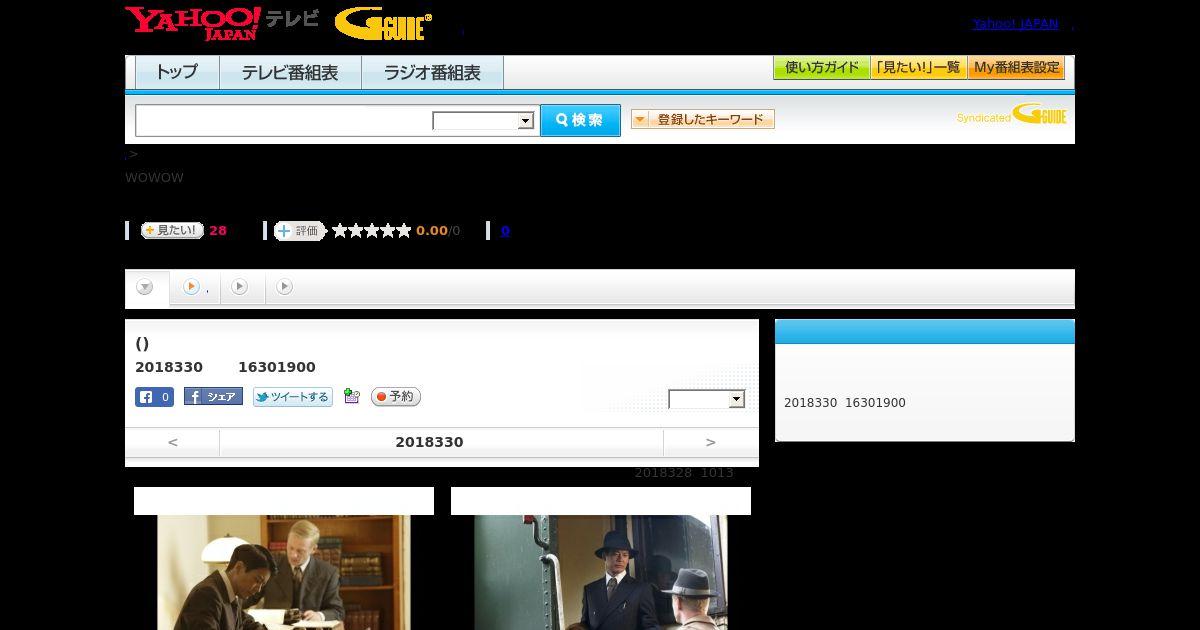Image resolution: width=1200 pixels, height=630 pixels.
Task: Select the 0.00 rating score
Action: pyautogui.click(x=432, y=231)
